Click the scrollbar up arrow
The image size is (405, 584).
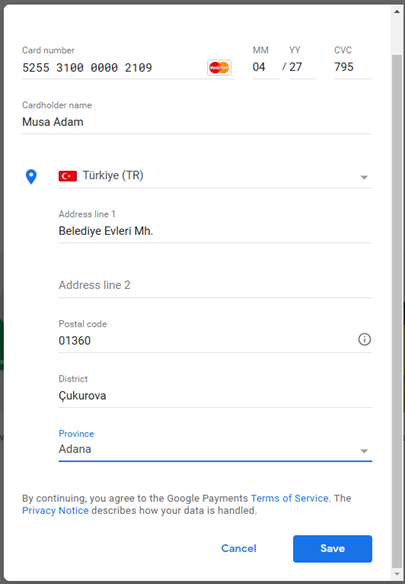(x=397, y=12)
